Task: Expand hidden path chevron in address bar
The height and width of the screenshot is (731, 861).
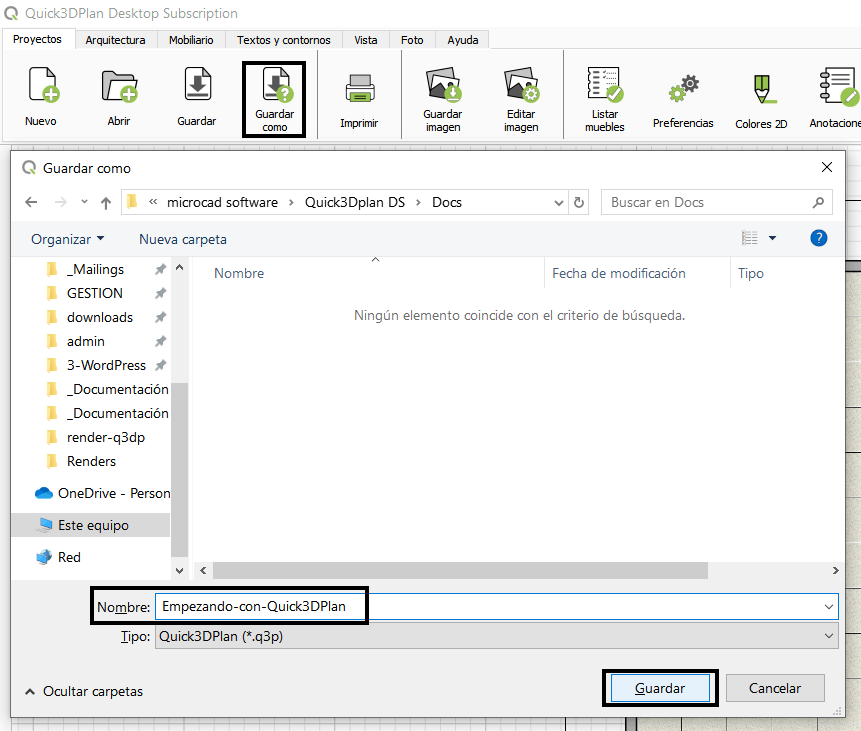Action: (153, 202)
